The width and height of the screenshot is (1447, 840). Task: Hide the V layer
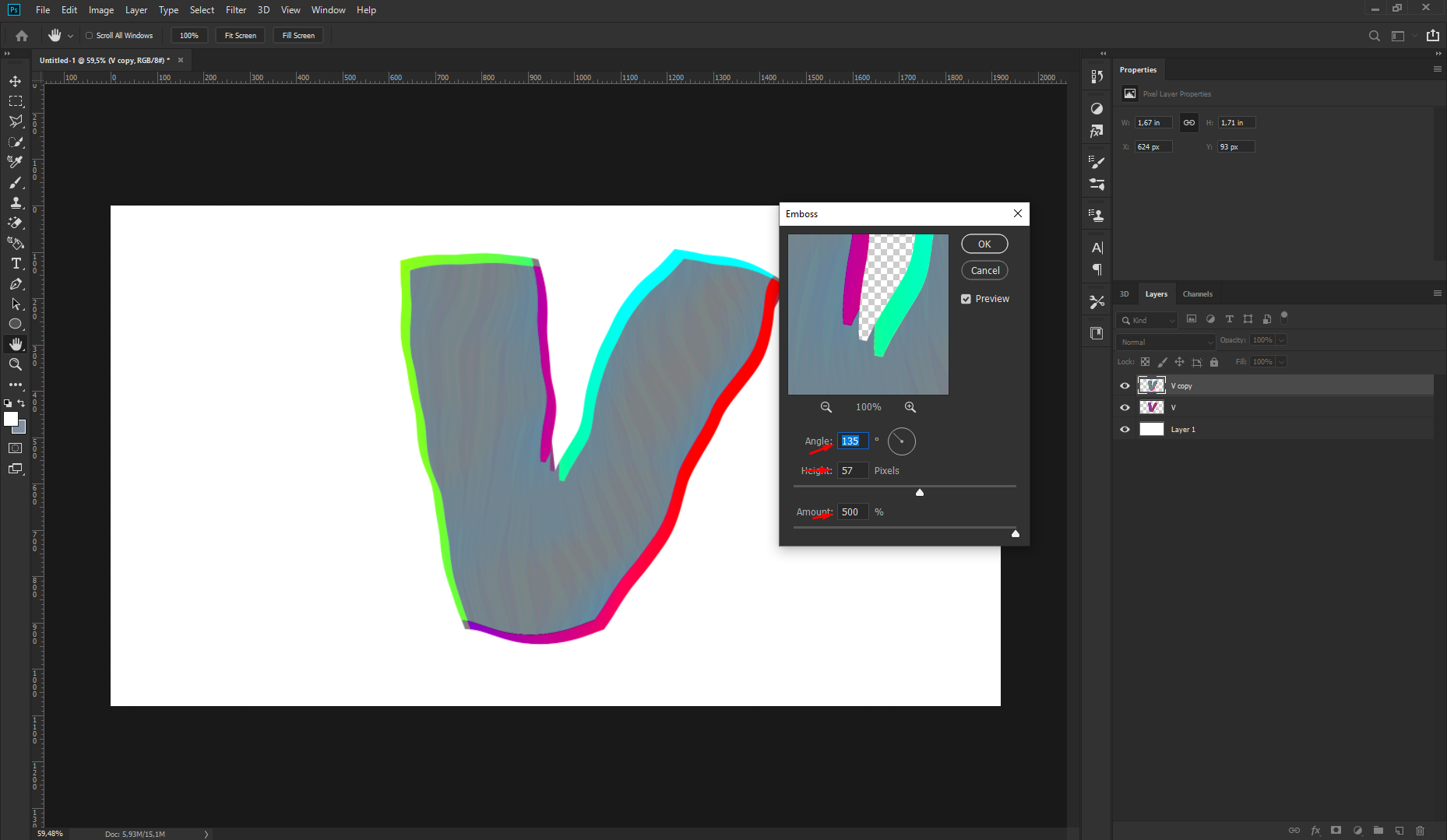[x=1125, y=407]
